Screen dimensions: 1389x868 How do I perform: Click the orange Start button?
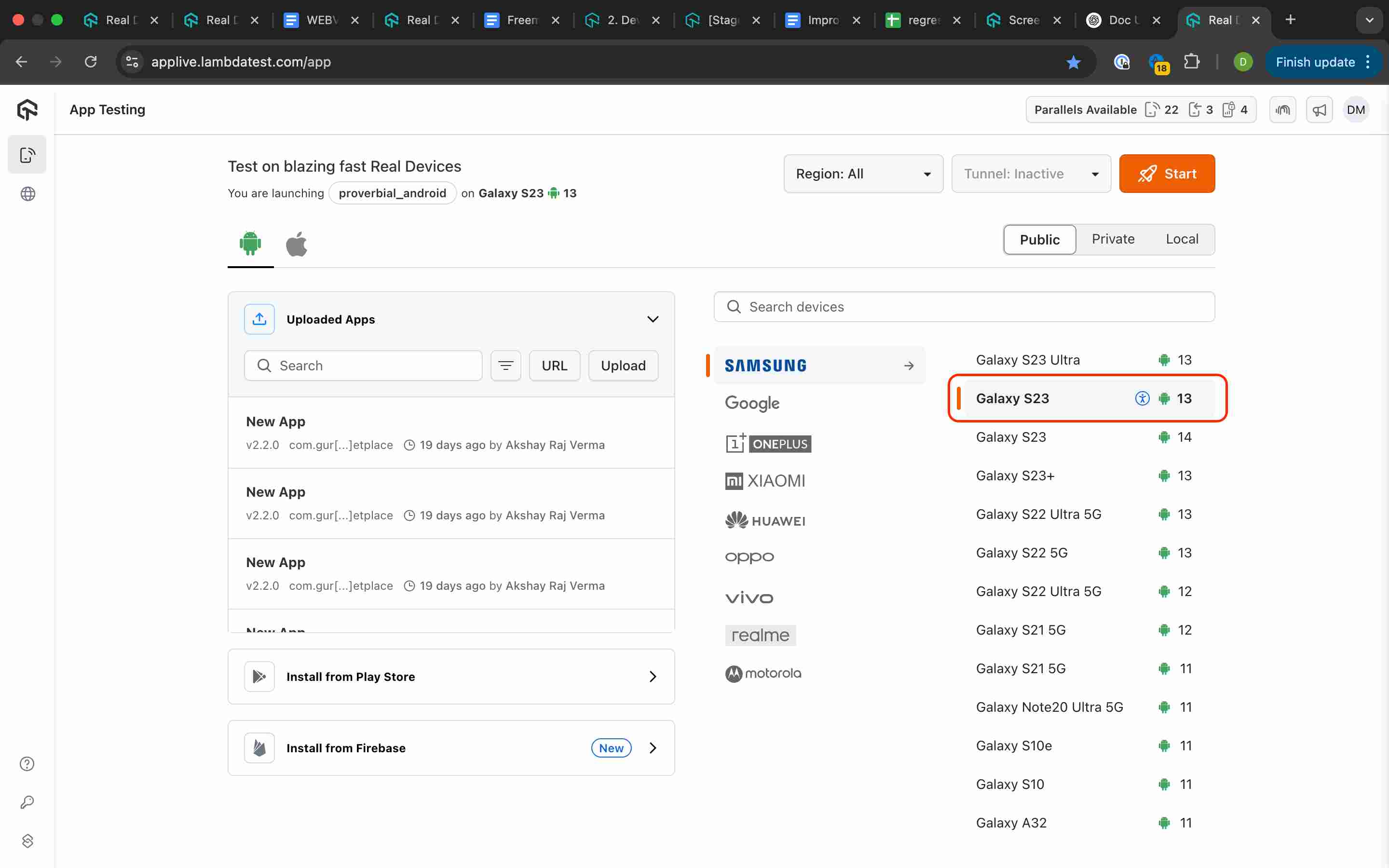(x=1166, y=174)
